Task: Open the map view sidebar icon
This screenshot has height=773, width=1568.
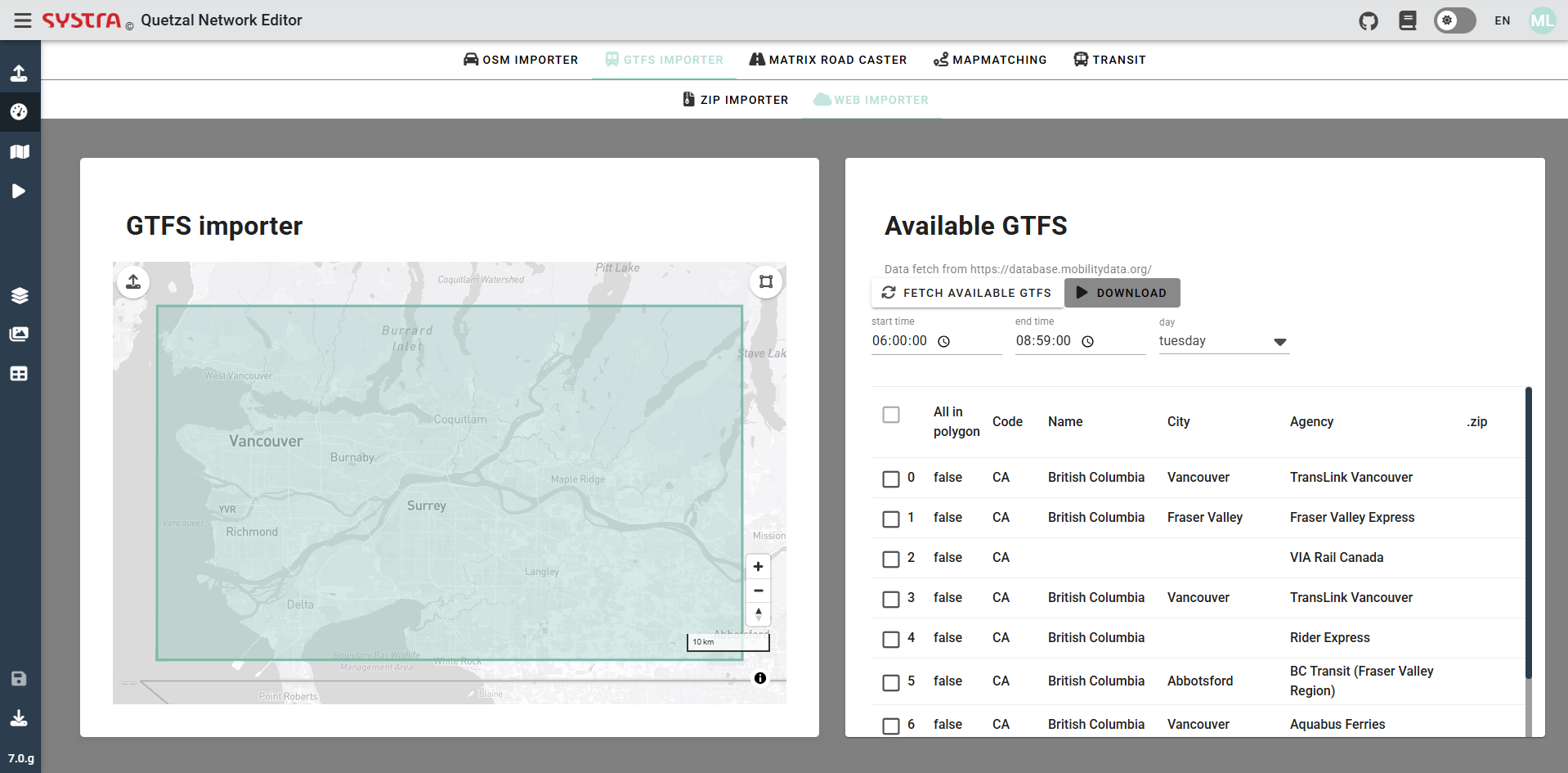Action: [19, 151]
